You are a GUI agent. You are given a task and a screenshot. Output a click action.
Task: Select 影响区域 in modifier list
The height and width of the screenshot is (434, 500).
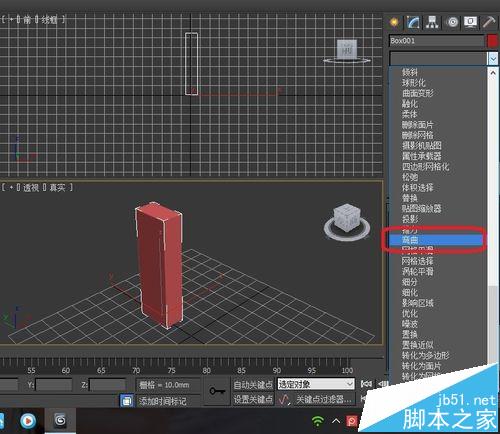click(x=418, y=303)
